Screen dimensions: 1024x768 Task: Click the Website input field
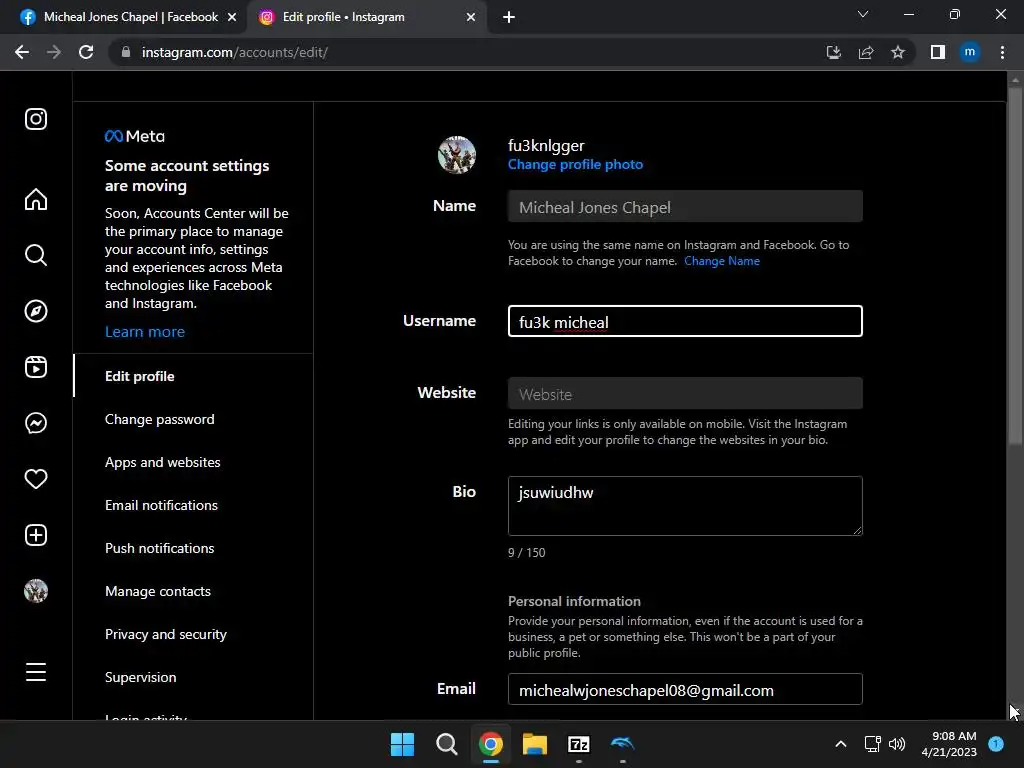click(x=685, y=394)
